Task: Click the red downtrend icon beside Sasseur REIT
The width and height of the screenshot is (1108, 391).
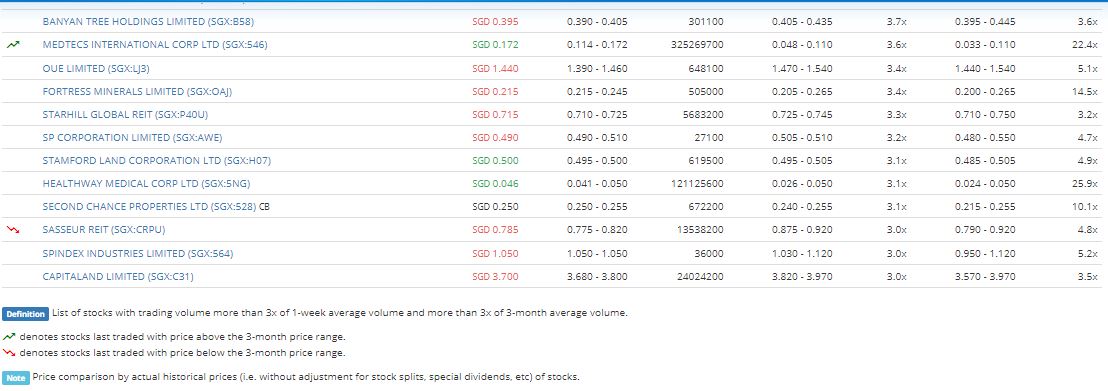Action: click(13, 230)
